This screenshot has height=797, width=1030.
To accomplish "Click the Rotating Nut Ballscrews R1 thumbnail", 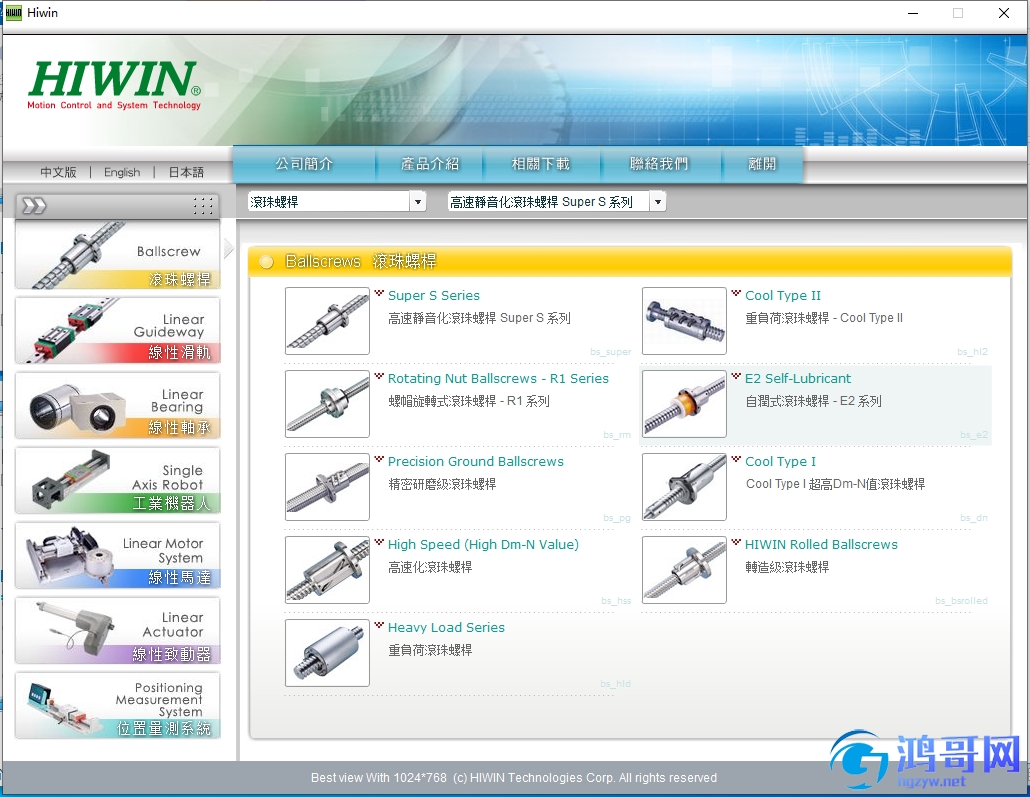I will click(x=327, y=403).
